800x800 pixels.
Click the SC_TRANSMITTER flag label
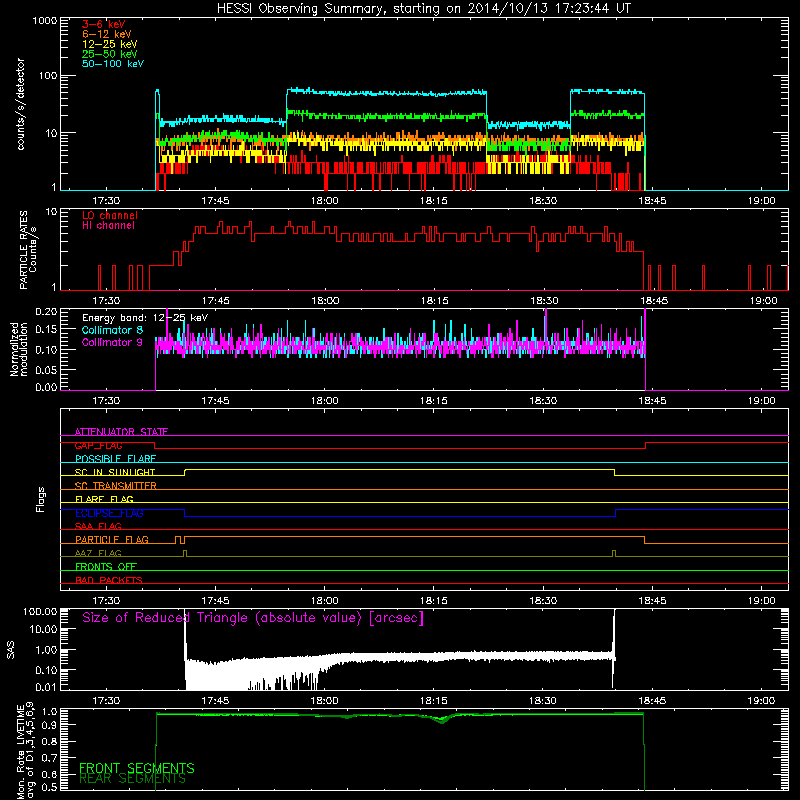point(116,486)
